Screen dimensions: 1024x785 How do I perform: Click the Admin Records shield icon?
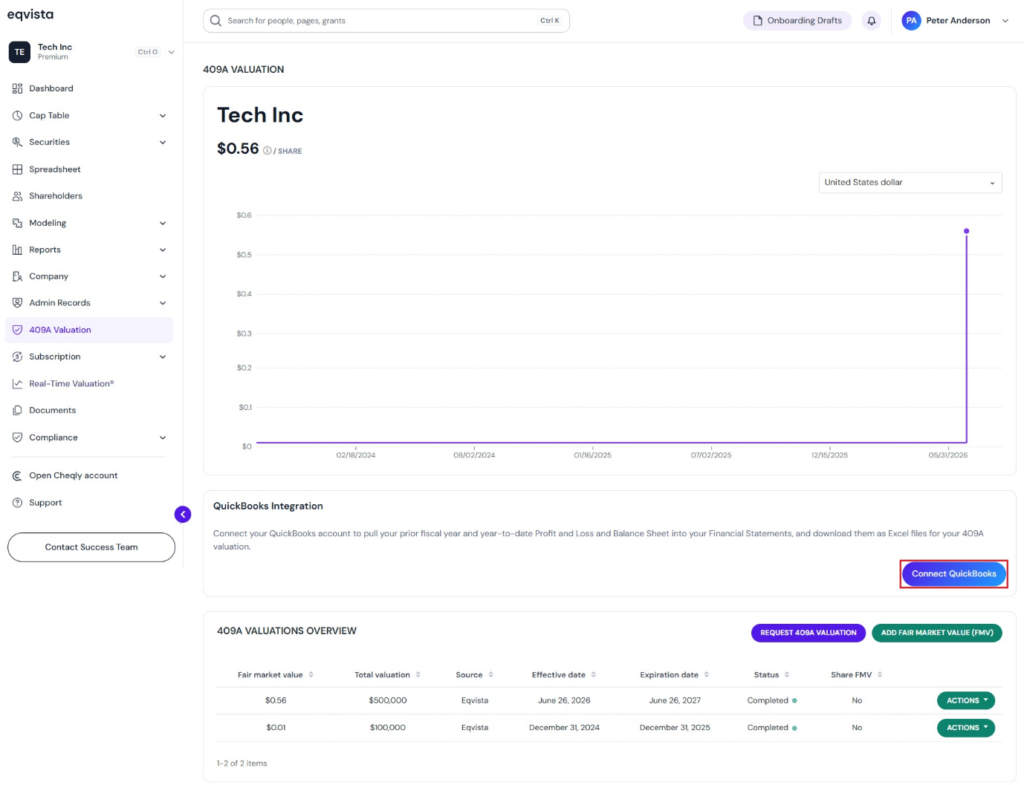[17, 303]
